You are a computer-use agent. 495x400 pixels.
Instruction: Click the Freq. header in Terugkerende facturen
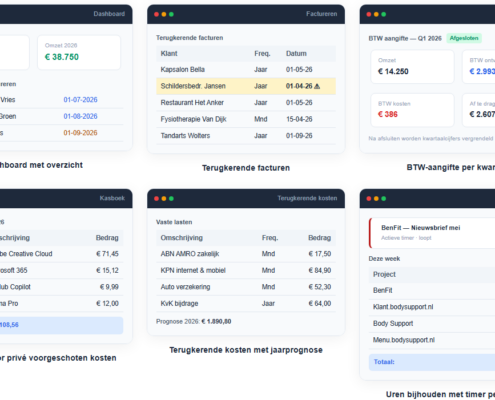[x=262, y=54]
